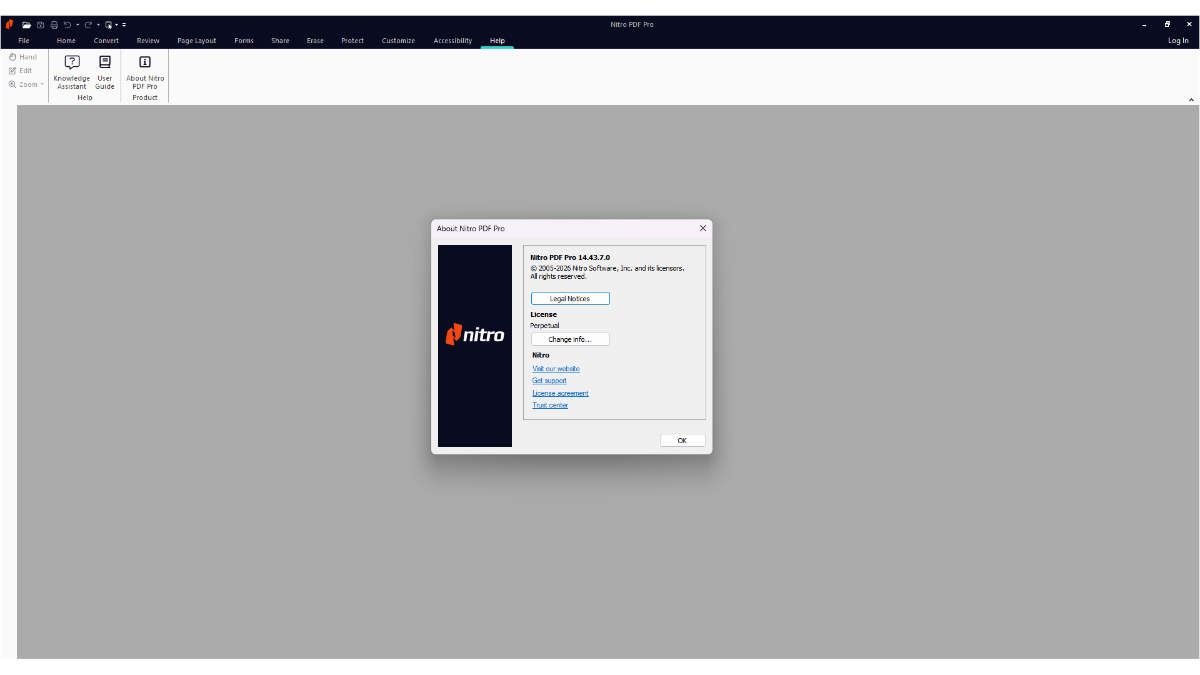The image size is (1200, 675).
Task: Restore down the Nitro PDF Pro window
Action: pos(1167,24)
